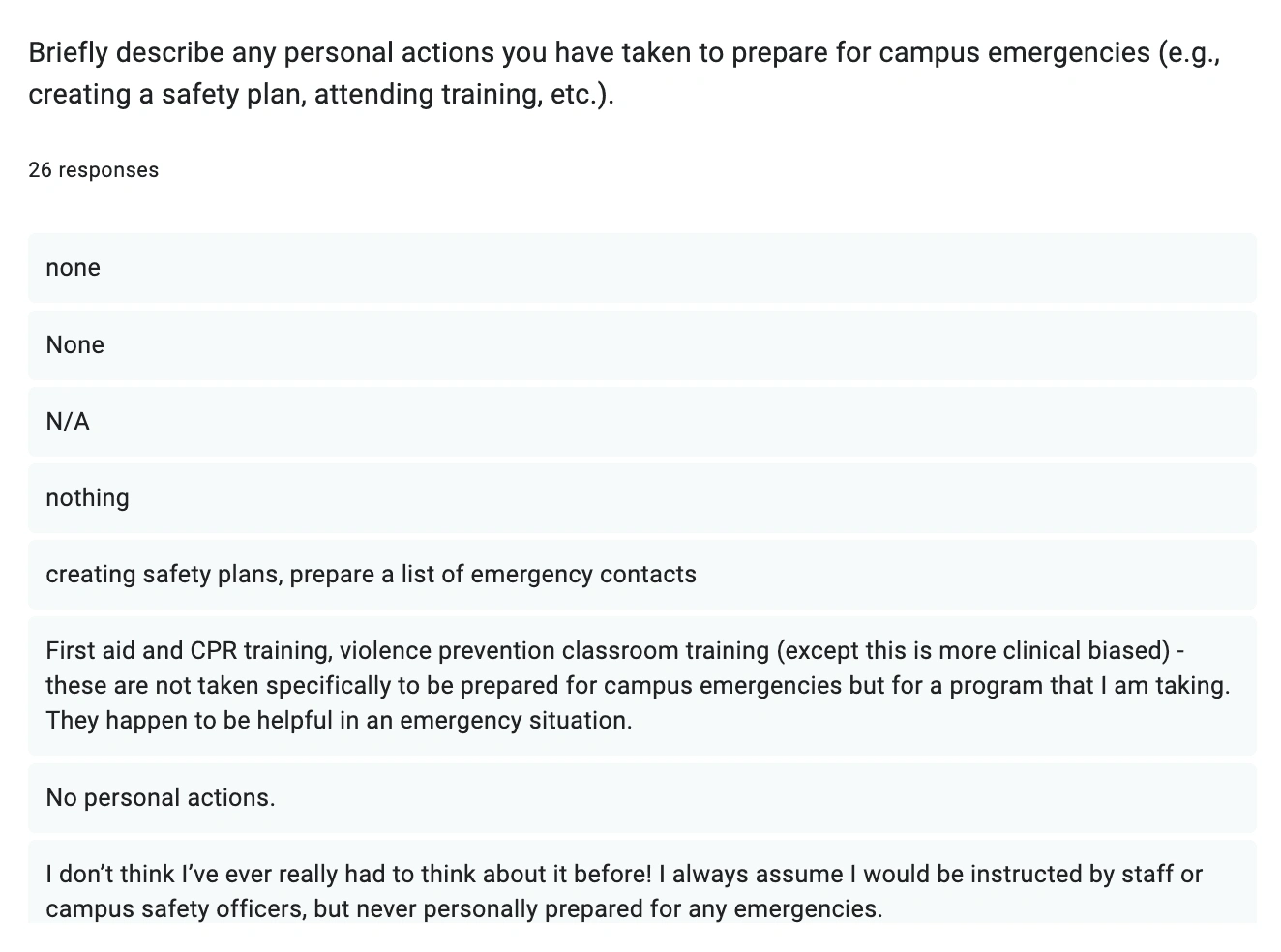Click the question line starting "creating a safety plan"

tap(321, 95)
